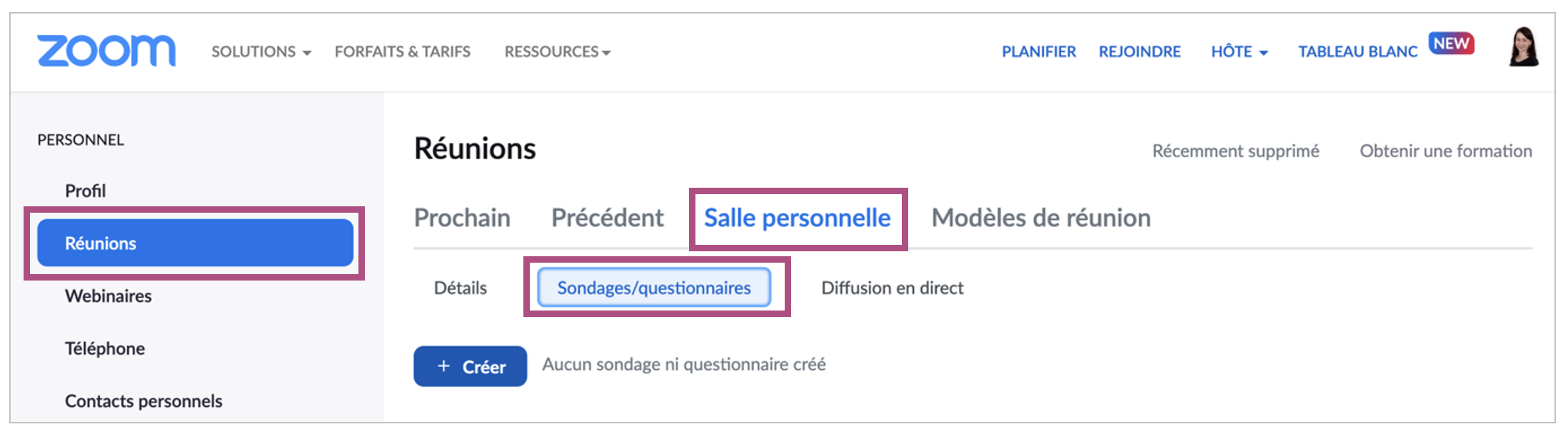Open Tableau Blanc
Image resolution: width=1568 pixels, height=434 pixels.
[x=1357, y=52]
